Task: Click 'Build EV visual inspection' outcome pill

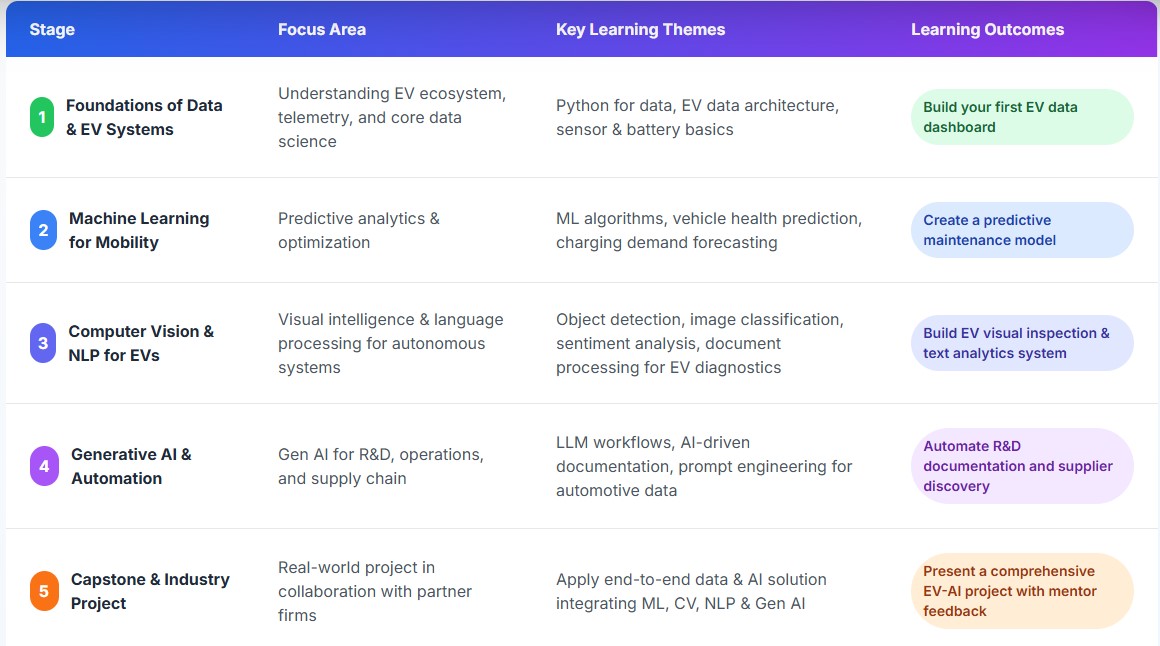Action: 1021,343
